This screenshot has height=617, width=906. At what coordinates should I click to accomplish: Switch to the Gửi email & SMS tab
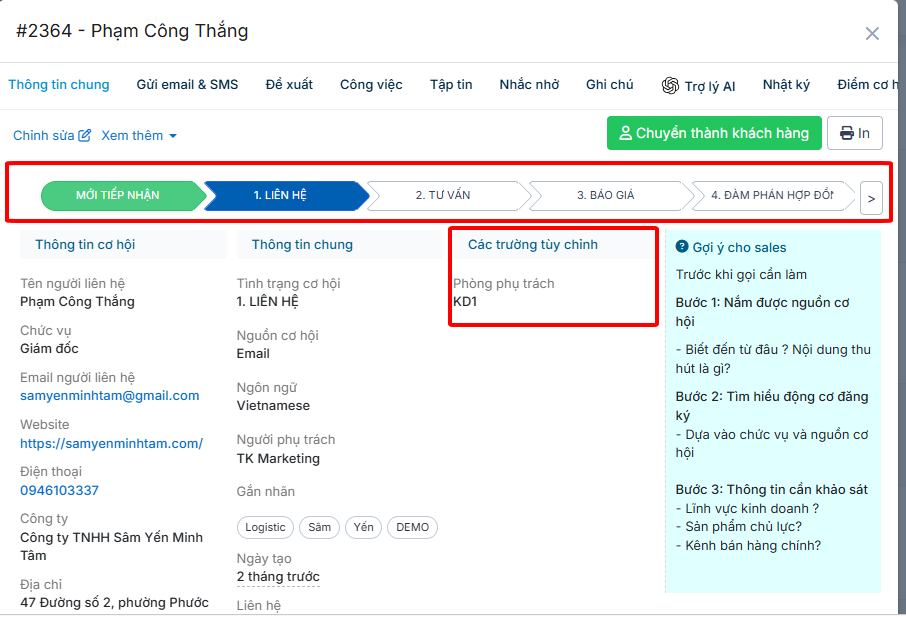tap(187, 84)
